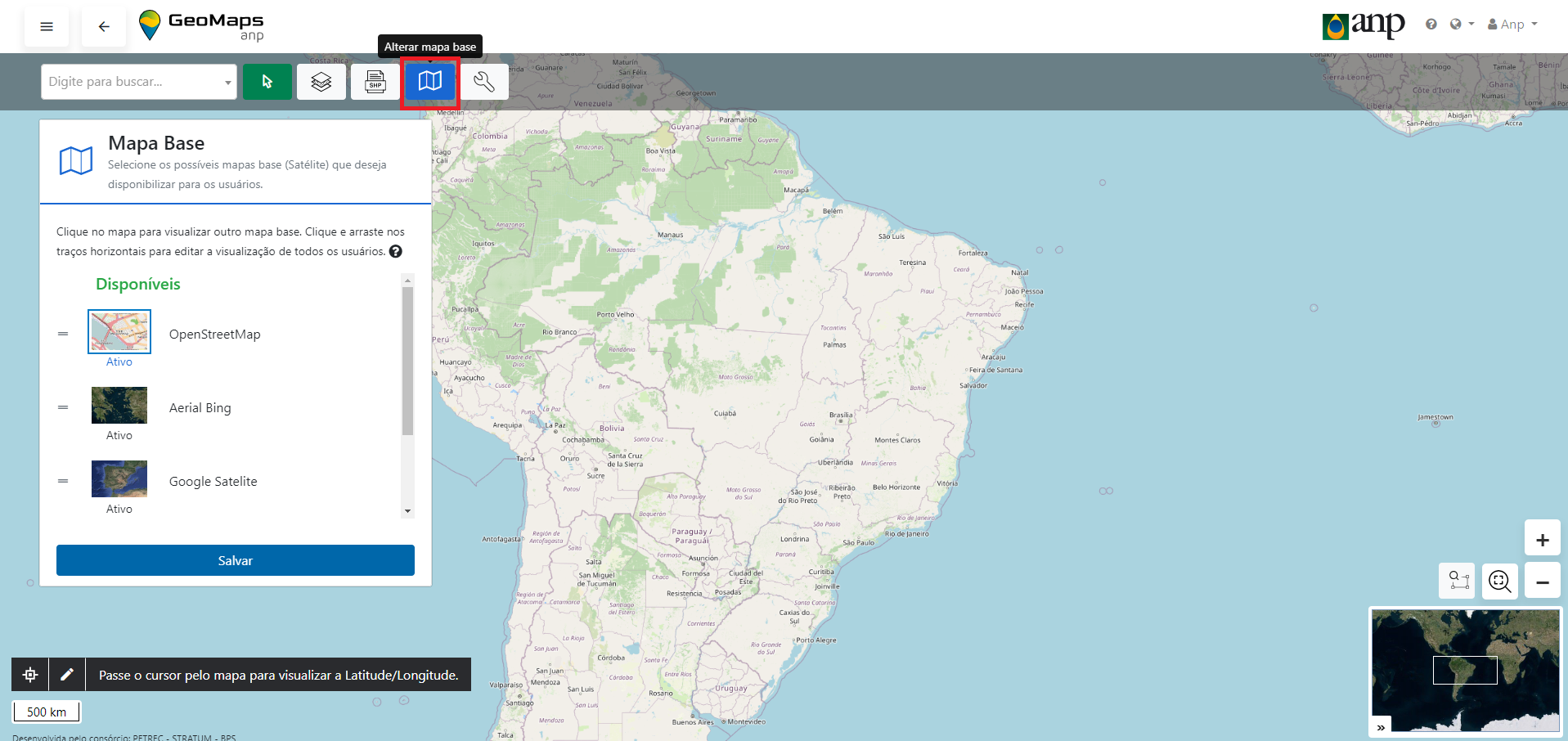Viewport: 1568px width, 741px height.
Task: Click the Google Satelite drag handle
Action: pos(63,481)
